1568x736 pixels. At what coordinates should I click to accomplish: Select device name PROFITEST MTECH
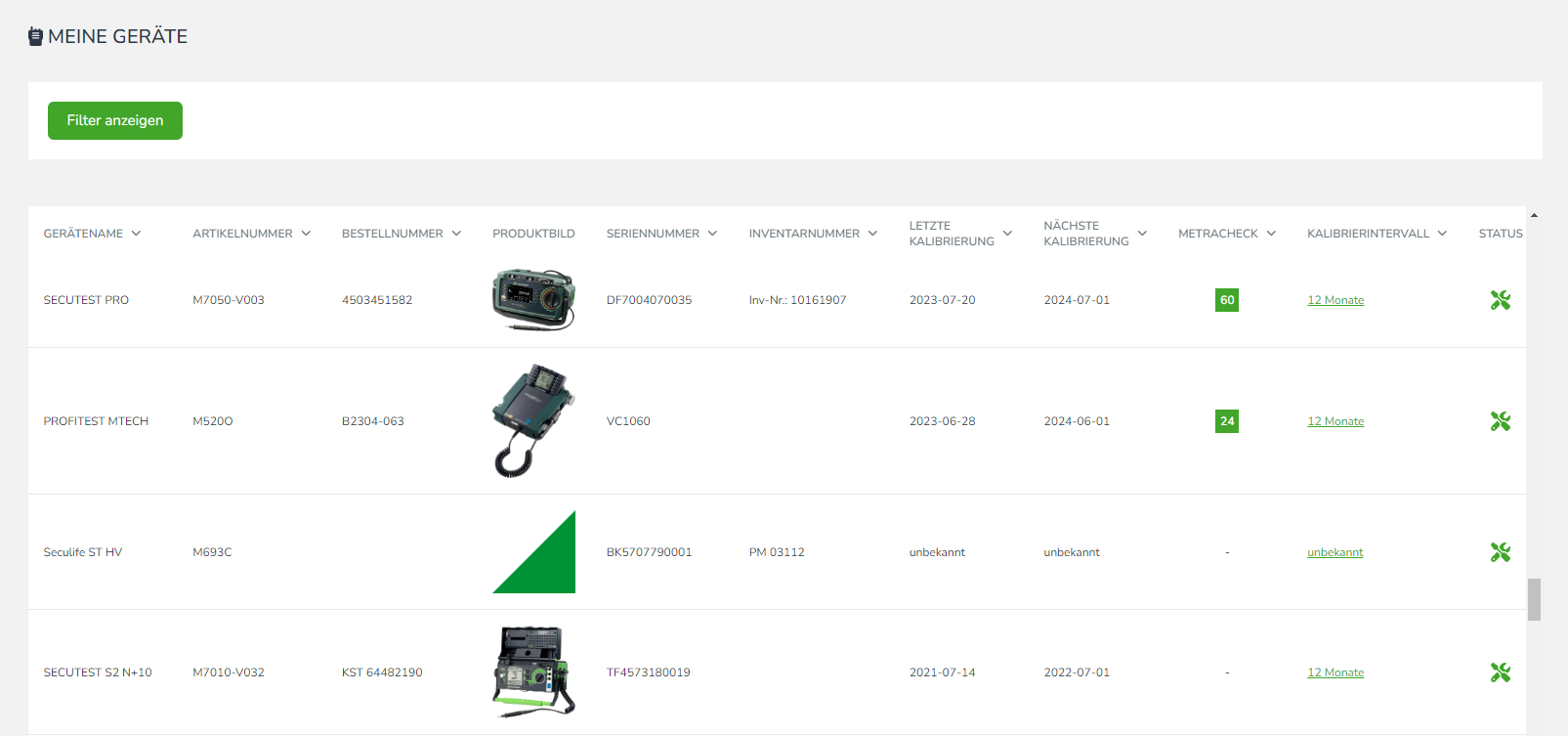96,421
